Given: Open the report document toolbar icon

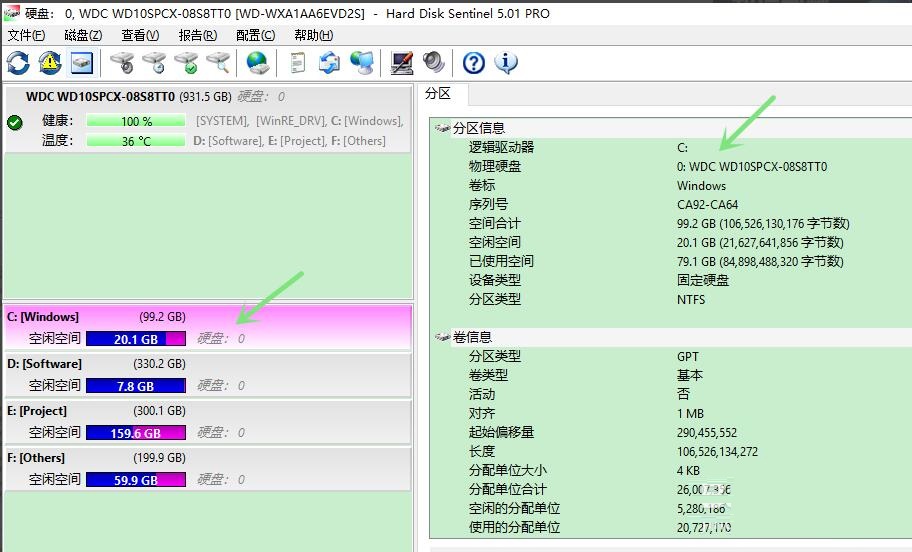Looking at the screenshot, I should coord(297,63).
